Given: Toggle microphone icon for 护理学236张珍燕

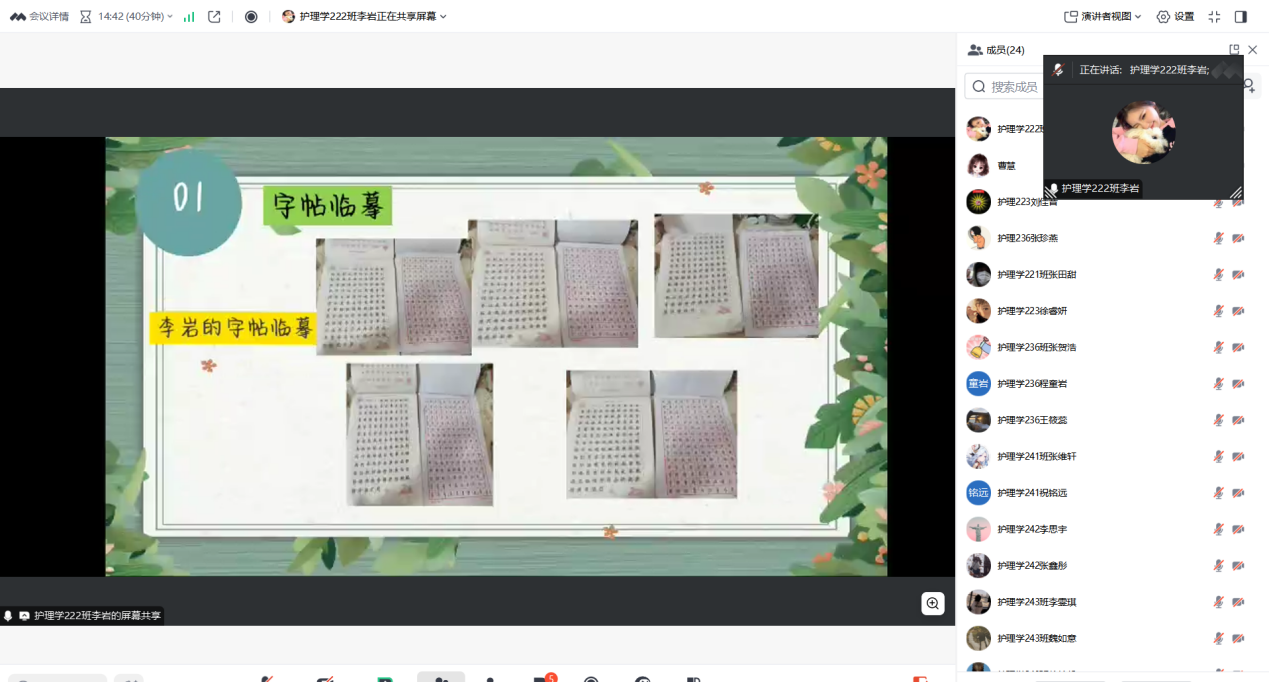Looking at the screenshot, I should coord(1218,238).
